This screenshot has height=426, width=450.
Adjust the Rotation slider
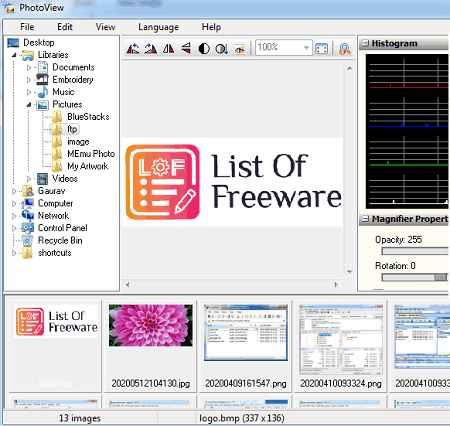click(x=415, y=277)
